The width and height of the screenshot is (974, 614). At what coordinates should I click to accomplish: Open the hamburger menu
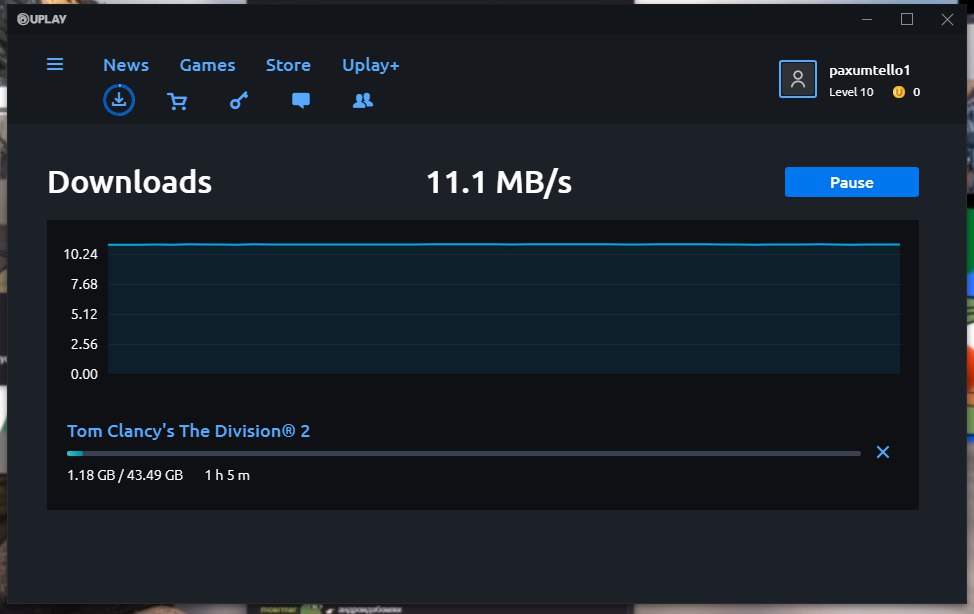pos(55,64)
